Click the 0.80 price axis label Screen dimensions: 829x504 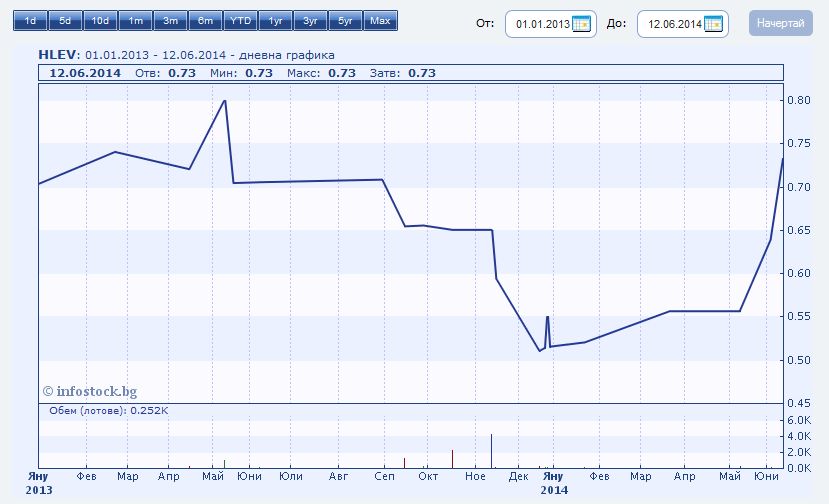pos(798,100)
